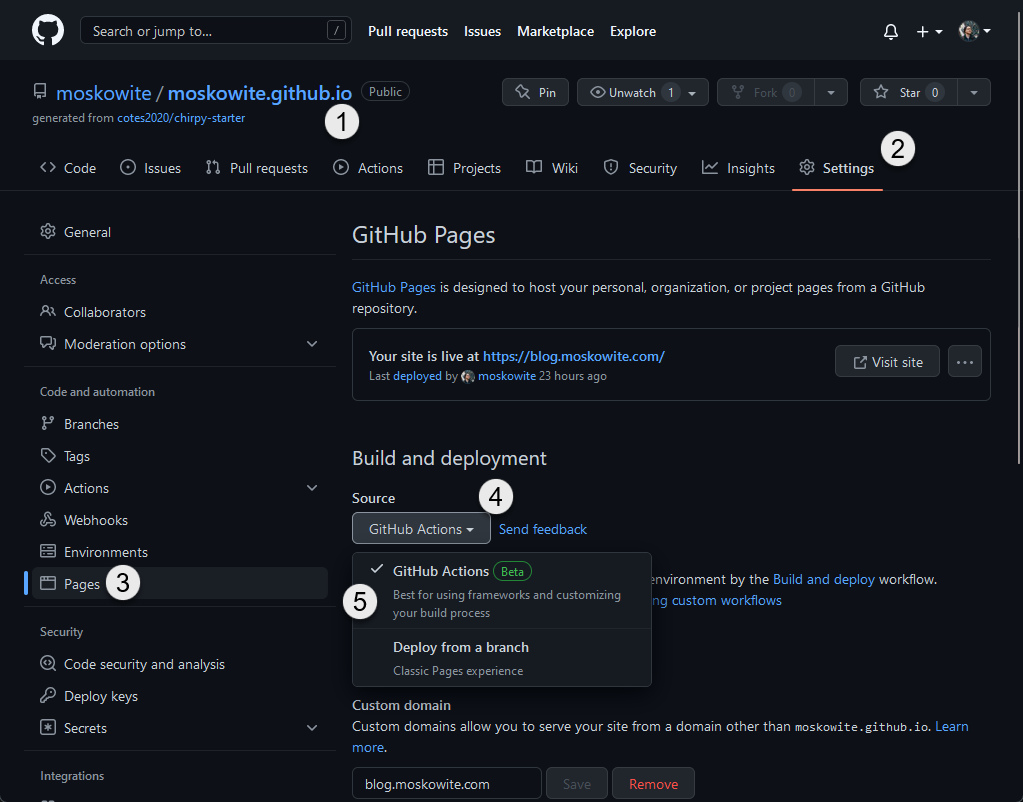This screenshot has height=802, width=1023.
Task: Click the sidebar Actions play icon
Action: (x=48, y=487)
